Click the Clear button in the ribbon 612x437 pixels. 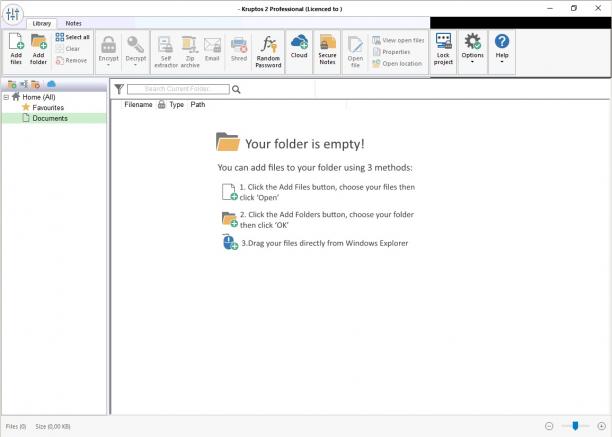pyautogui.click(x=68, y=49)
